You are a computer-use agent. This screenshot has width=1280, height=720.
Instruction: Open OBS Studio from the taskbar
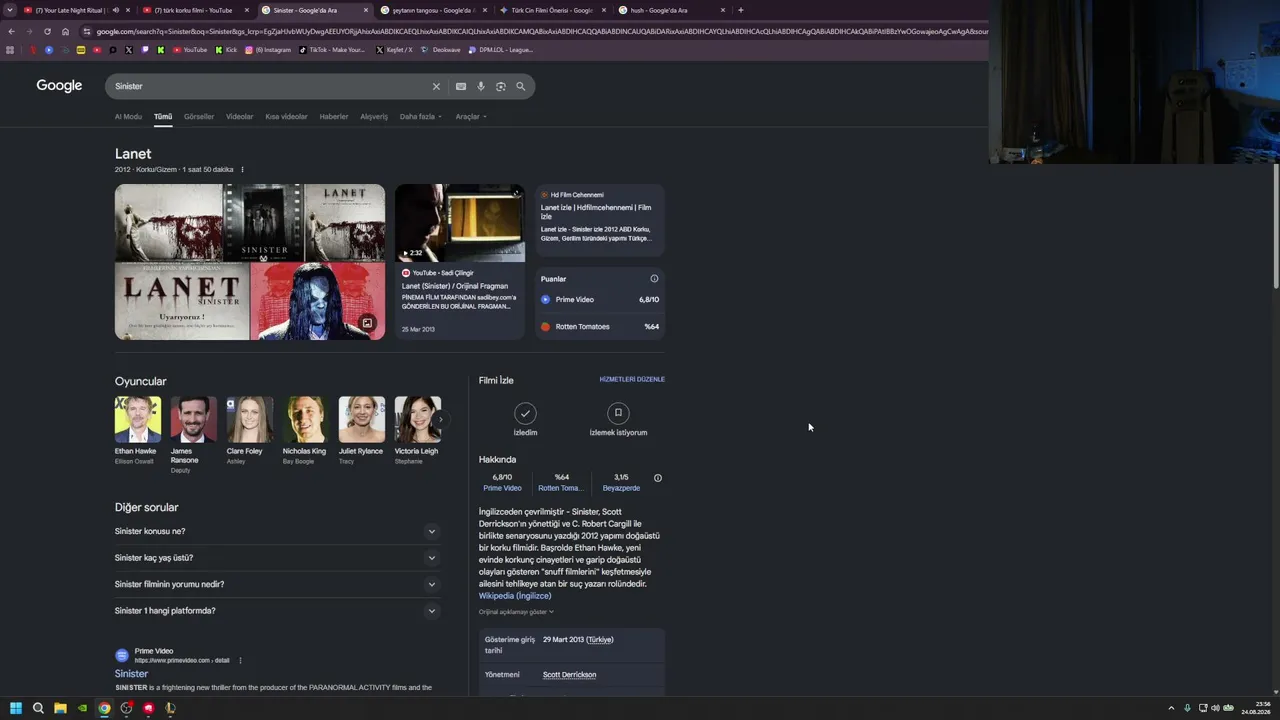(126, 708)
